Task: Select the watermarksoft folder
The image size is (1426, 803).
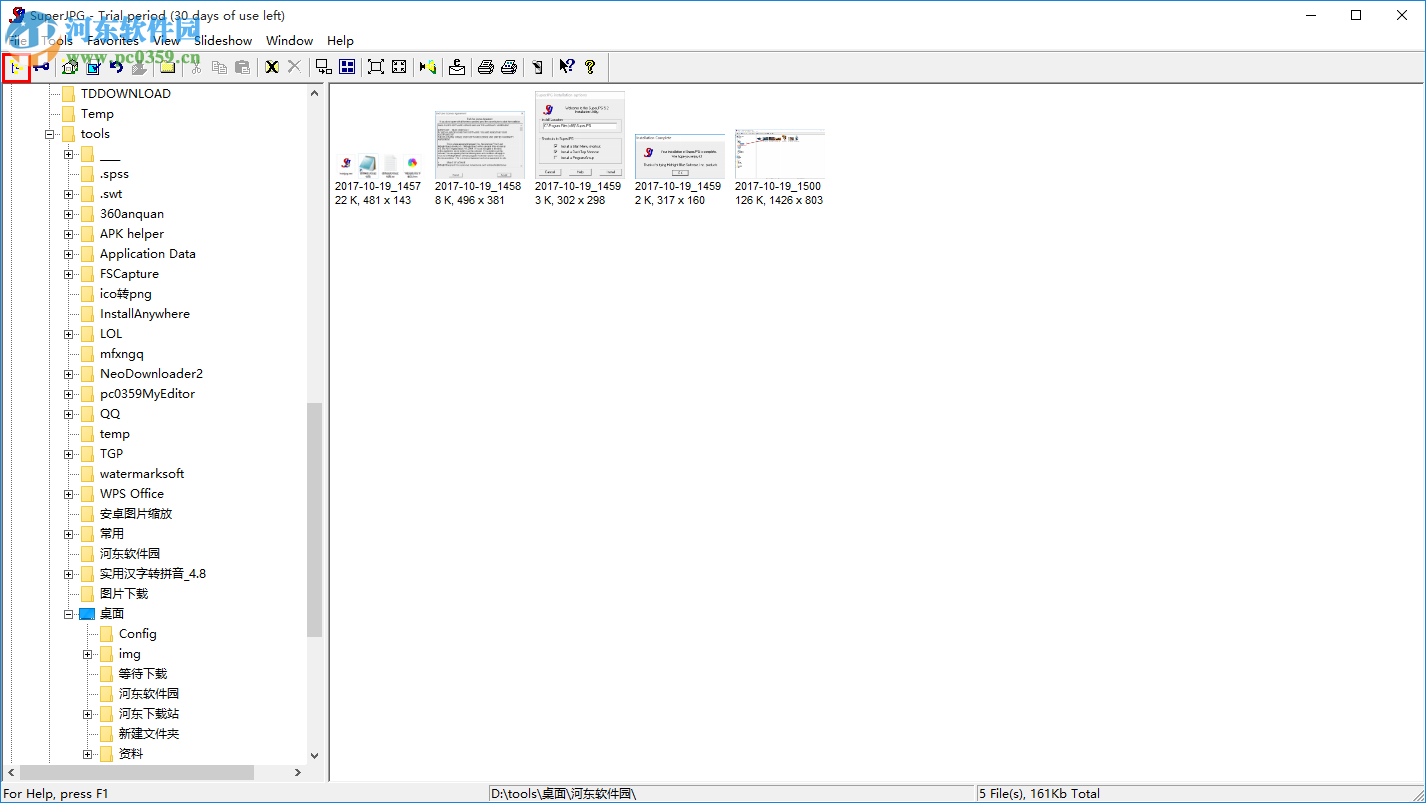Action: pyautogui.click(x=142, y=474)
